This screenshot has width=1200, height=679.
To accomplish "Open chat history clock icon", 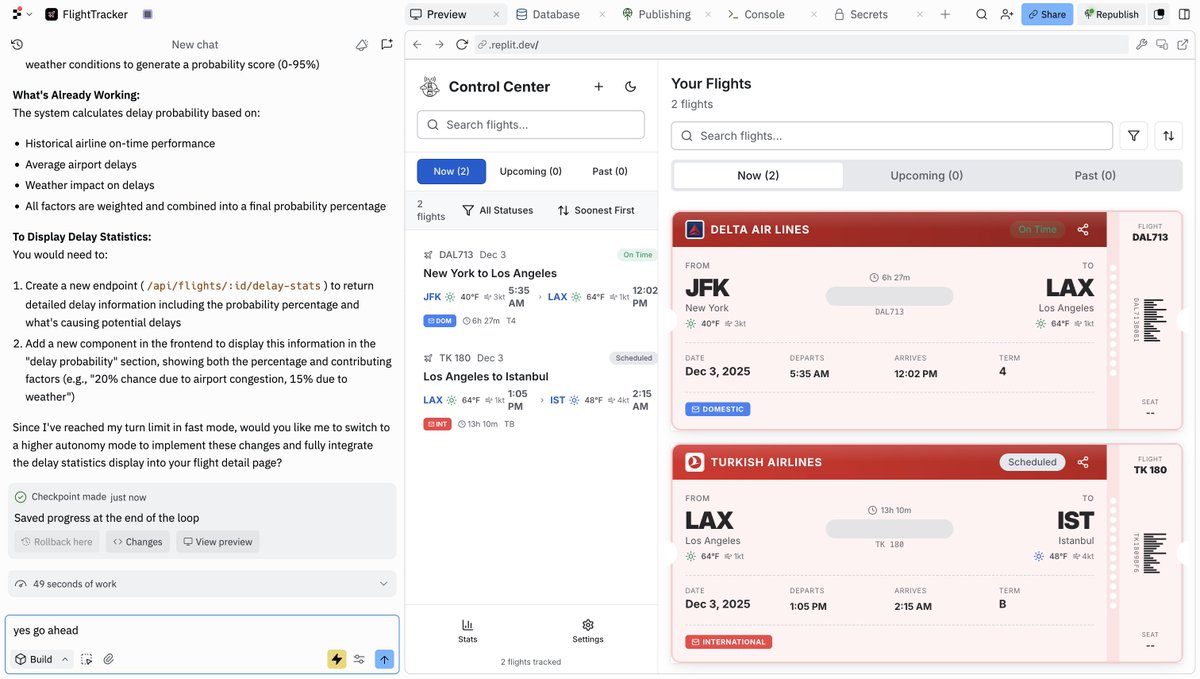I will click(x=17, y=45).
